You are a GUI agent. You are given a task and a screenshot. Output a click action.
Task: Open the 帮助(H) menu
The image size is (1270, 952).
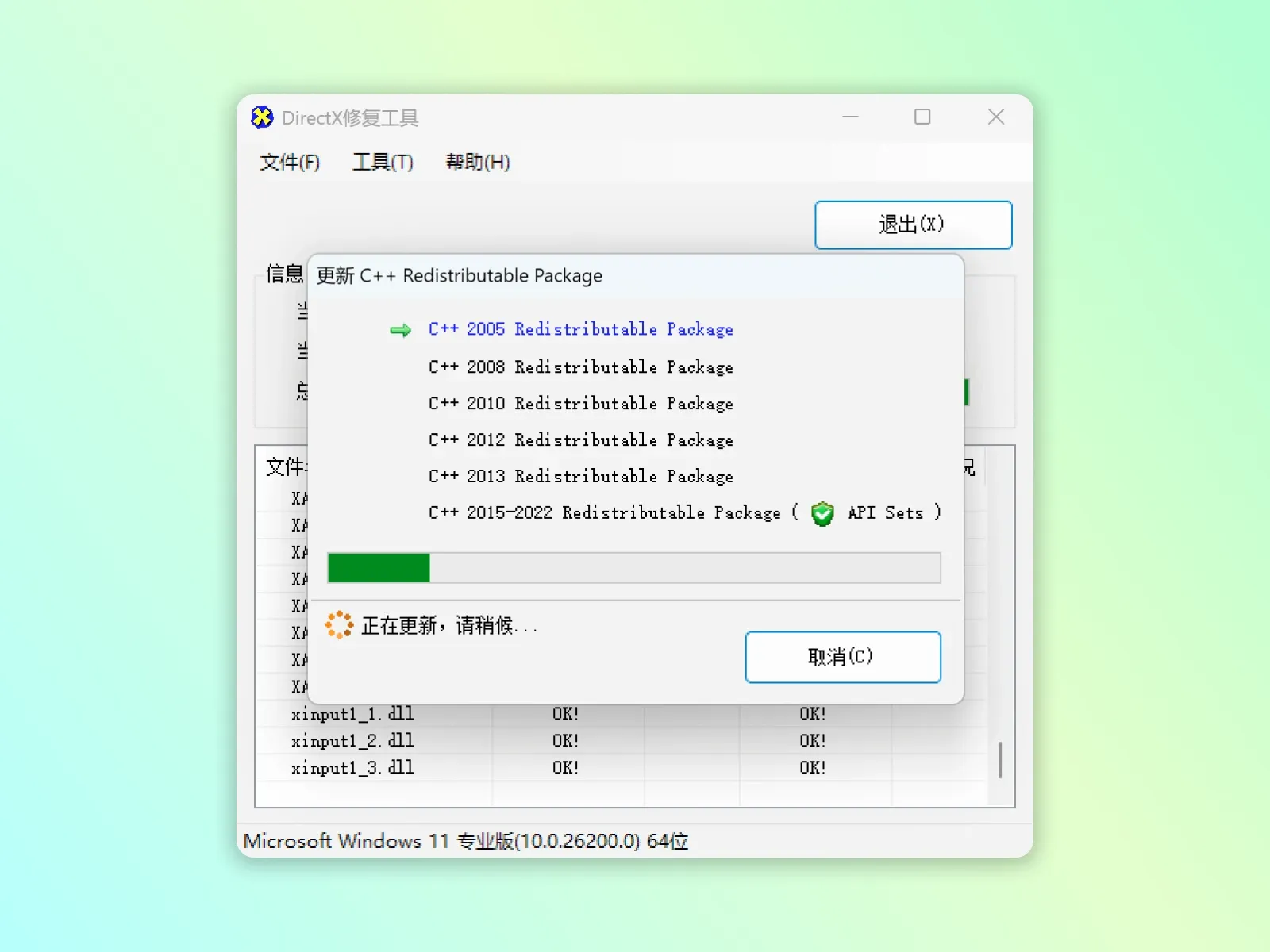[x=478, y=163]
